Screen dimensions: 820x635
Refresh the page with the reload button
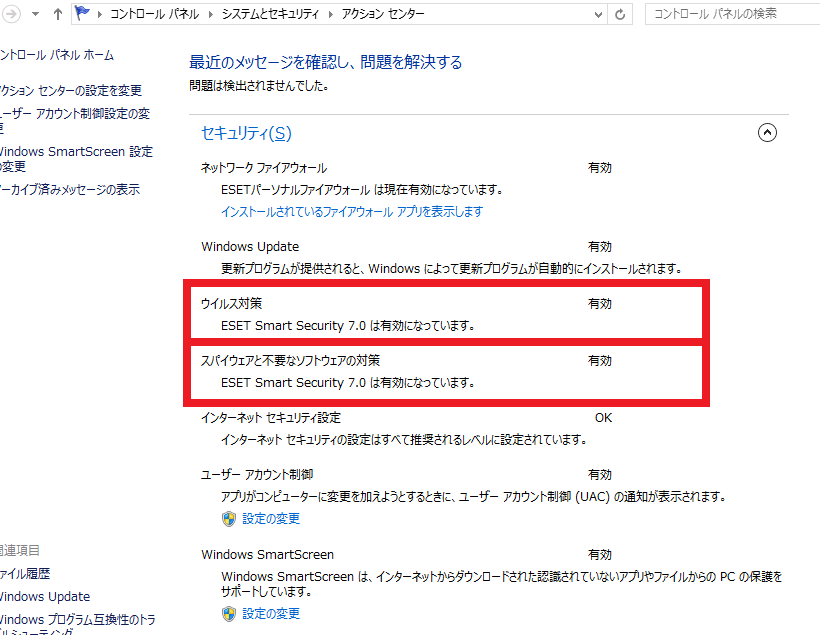[621, 15]
